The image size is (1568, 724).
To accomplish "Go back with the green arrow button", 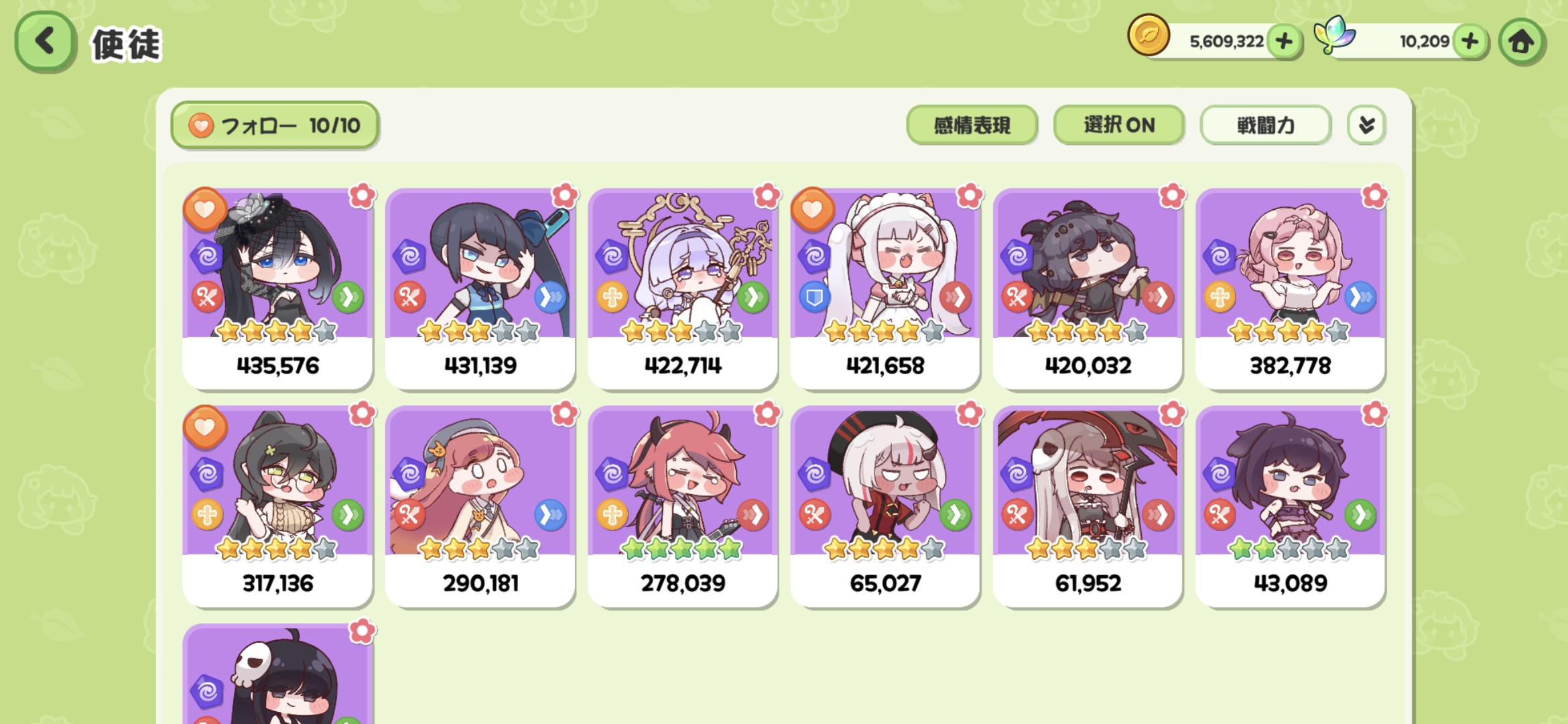I will pyautogui.click(x=45, y=42).
